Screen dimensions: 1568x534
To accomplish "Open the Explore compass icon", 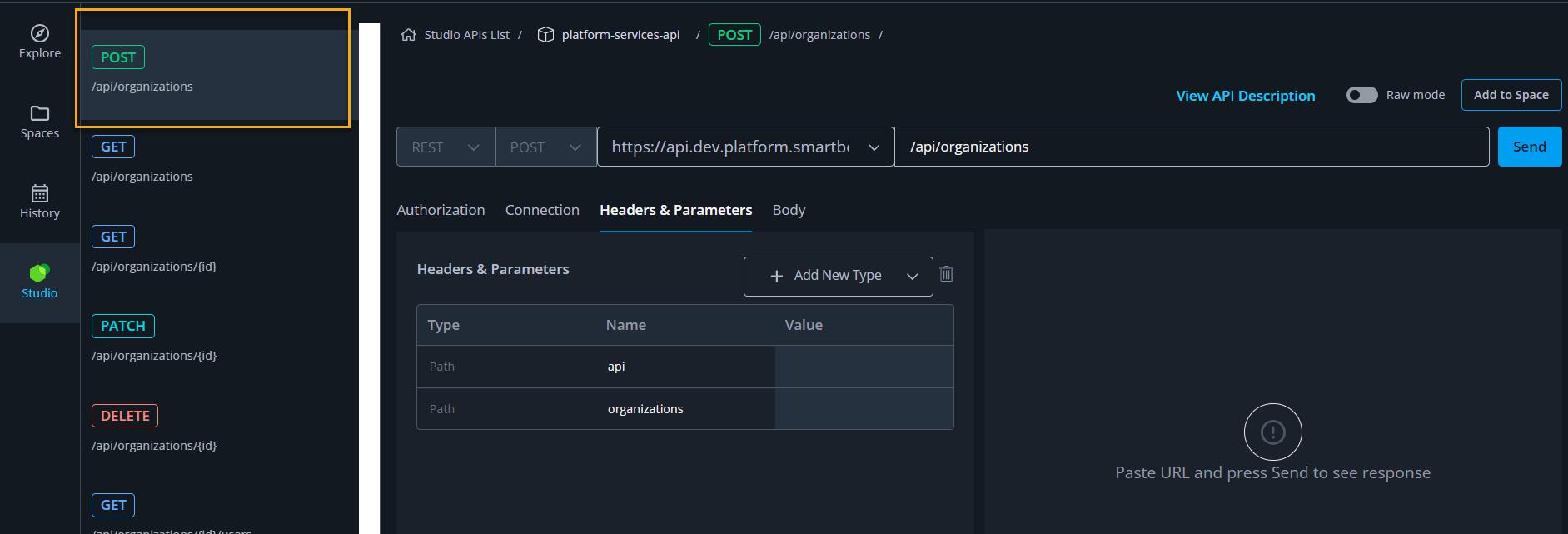I will click(40, 34).
